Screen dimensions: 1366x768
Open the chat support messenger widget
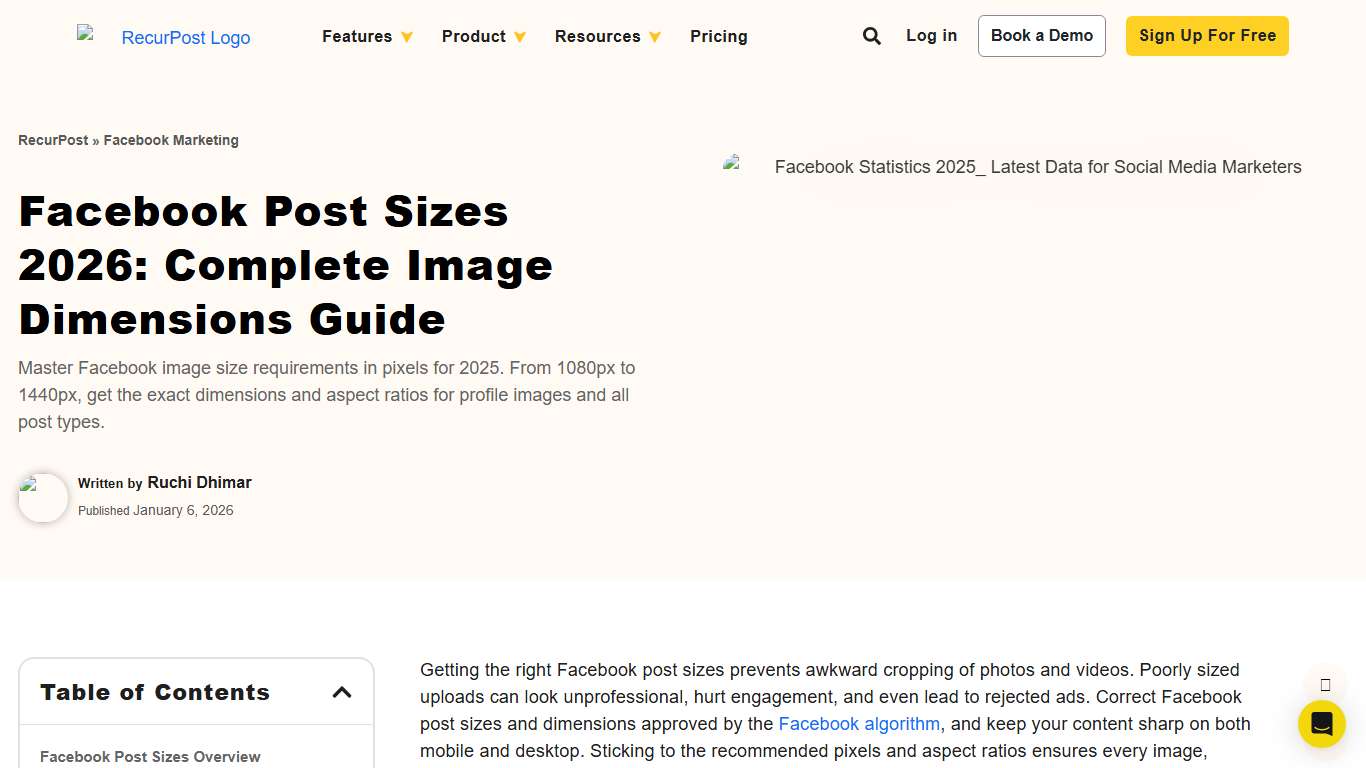click(1321, 723)
